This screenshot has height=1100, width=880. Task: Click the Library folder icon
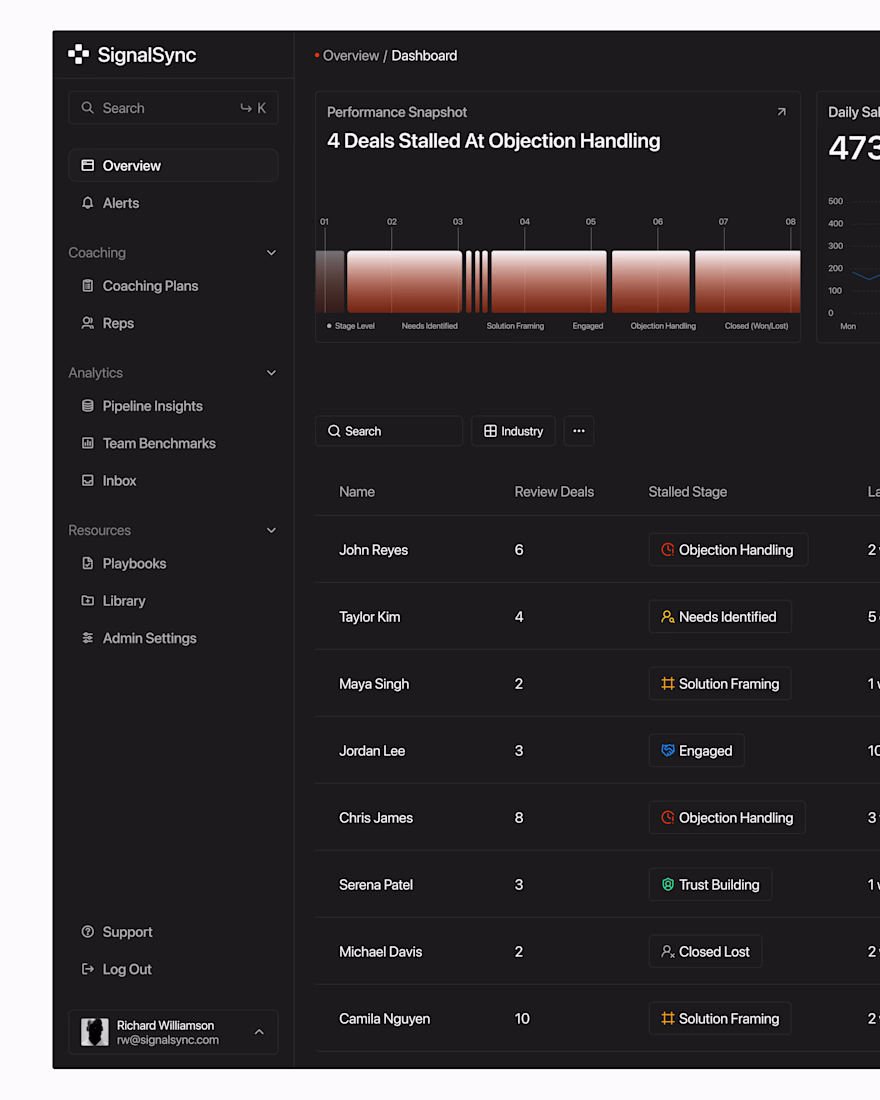tap(88, 601)
